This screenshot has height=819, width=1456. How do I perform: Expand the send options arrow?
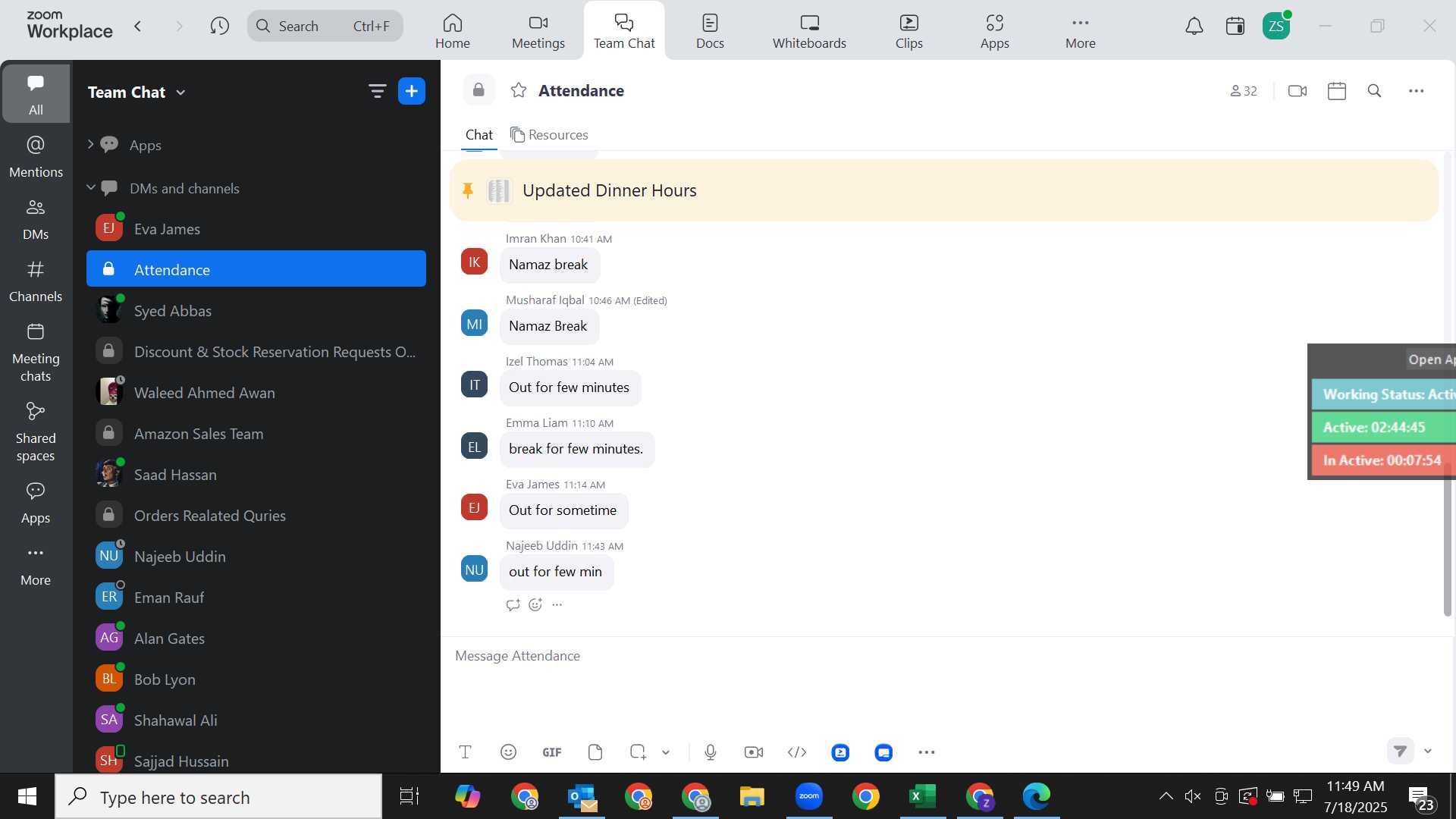tap(1428, 751)
